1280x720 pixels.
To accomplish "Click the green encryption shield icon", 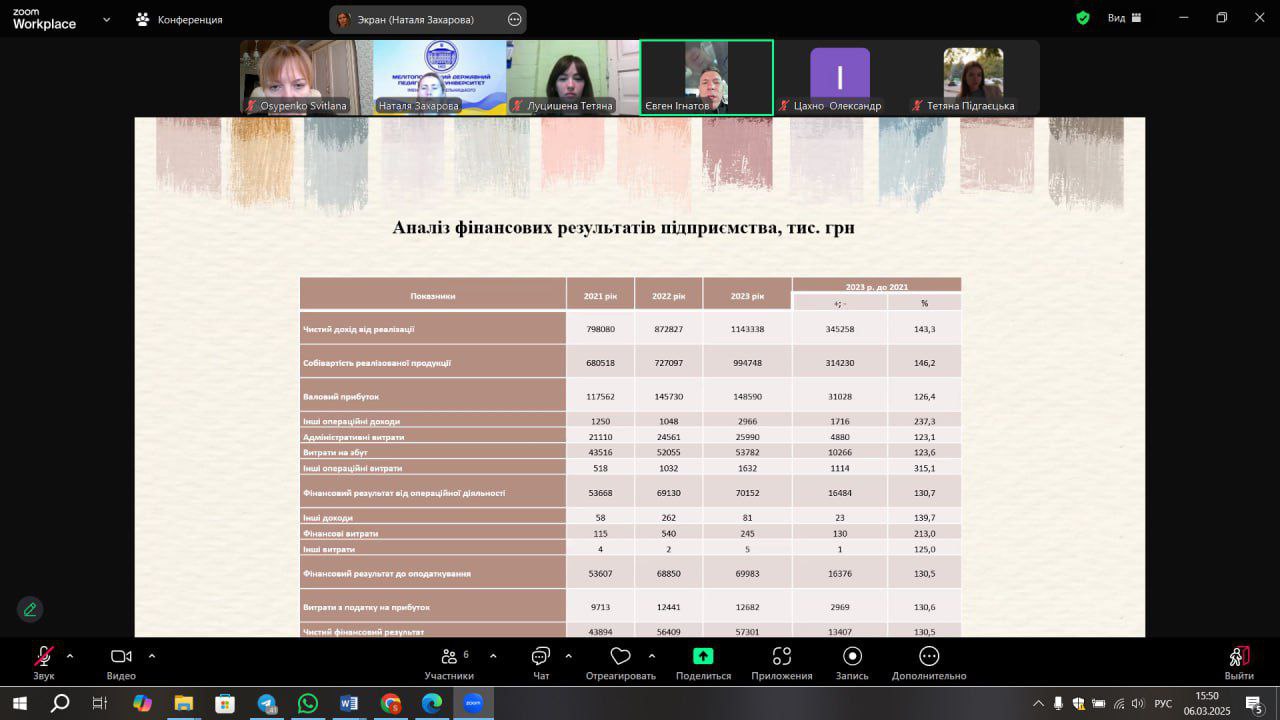I will coord(1082,18).
